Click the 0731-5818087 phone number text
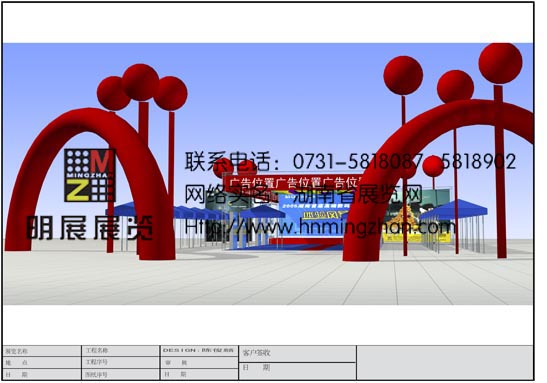 (x=358, y=162)
